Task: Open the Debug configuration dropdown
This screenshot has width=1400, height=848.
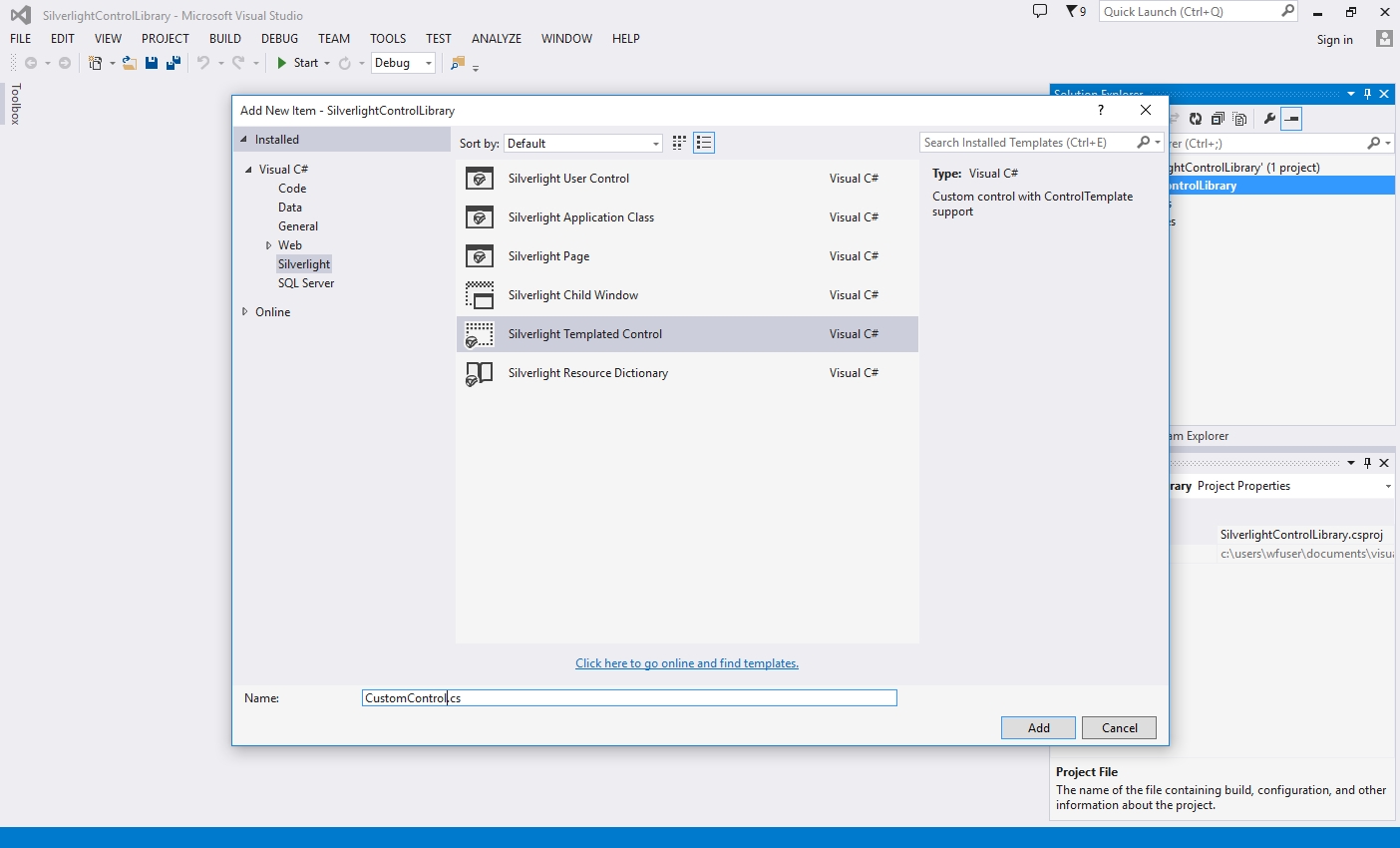Action: click(403, 63)
